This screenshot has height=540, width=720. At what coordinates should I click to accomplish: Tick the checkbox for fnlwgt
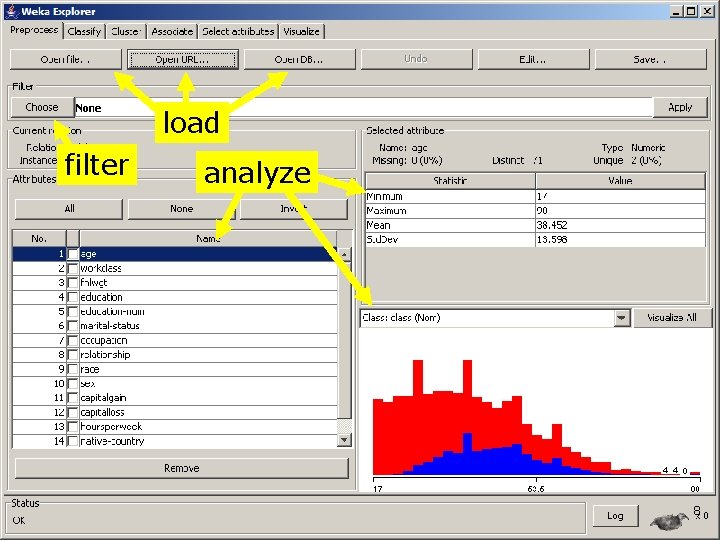[x=73, y=283]
